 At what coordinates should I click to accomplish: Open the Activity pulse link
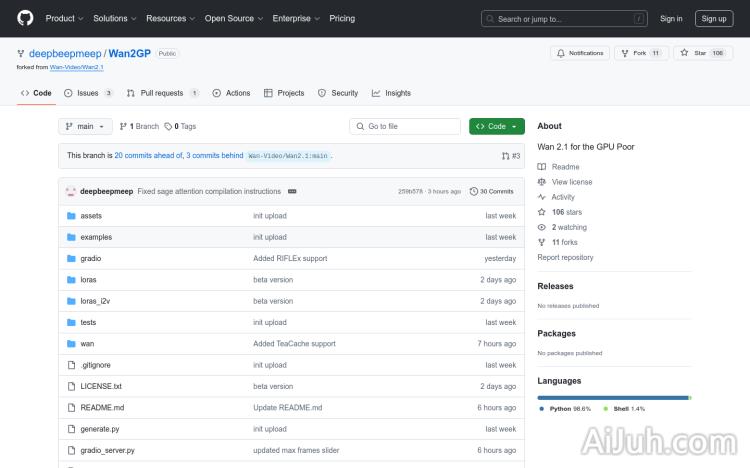[563, 197]
